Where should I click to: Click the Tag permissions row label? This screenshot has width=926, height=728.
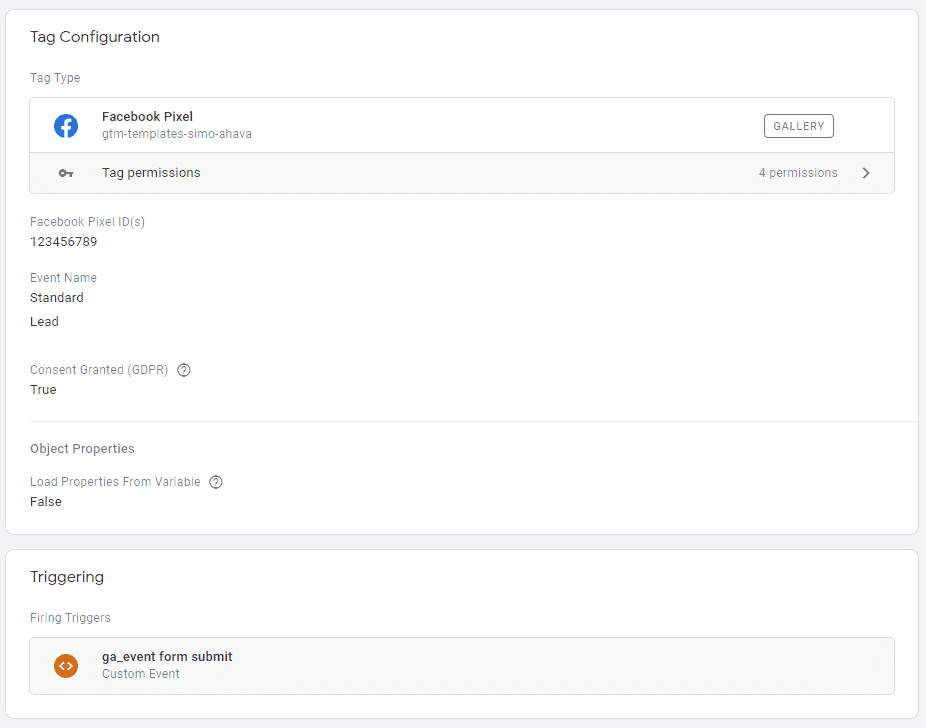(151, 172)
